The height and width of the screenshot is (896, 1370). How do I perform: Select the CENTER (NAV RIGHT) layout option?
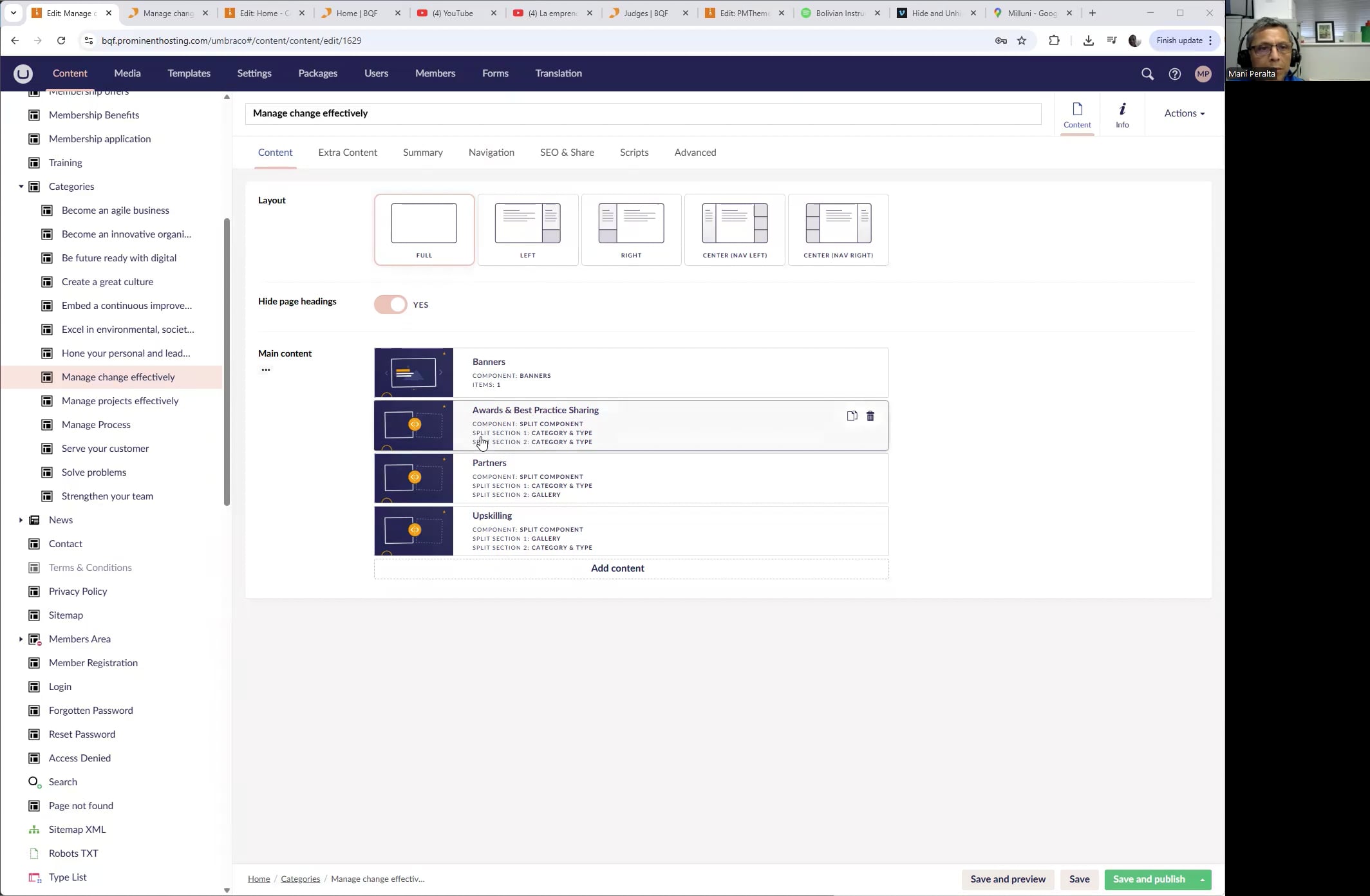(838, 230)
